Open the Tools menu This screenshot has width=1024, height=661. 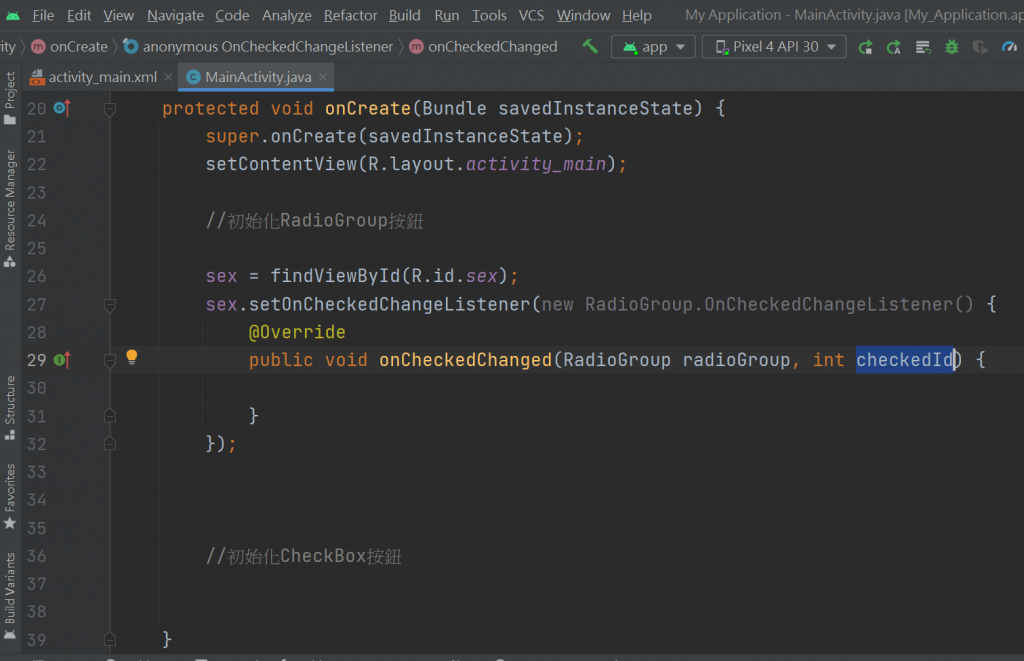point(489,15)
